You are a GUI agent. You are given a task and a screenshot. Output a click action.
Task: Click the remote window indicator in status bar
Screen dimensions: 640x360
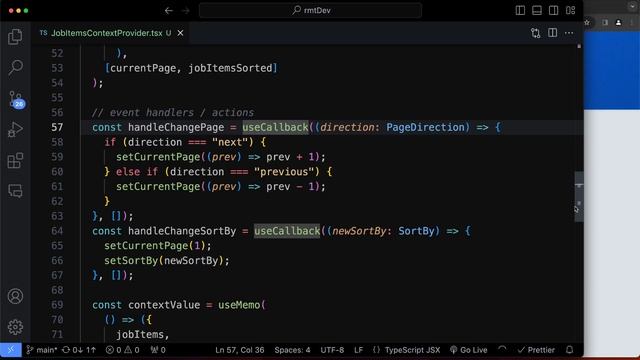(x=11, y=350)
